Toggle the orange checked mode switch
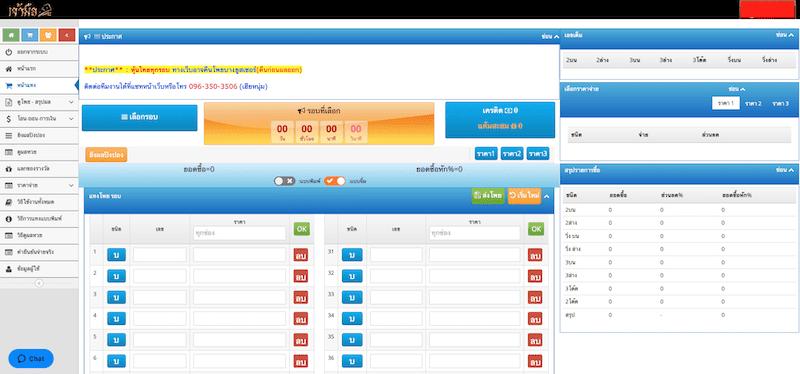This screenshot has height=374, width=800. pyautogui.click(x=335, y=181)
